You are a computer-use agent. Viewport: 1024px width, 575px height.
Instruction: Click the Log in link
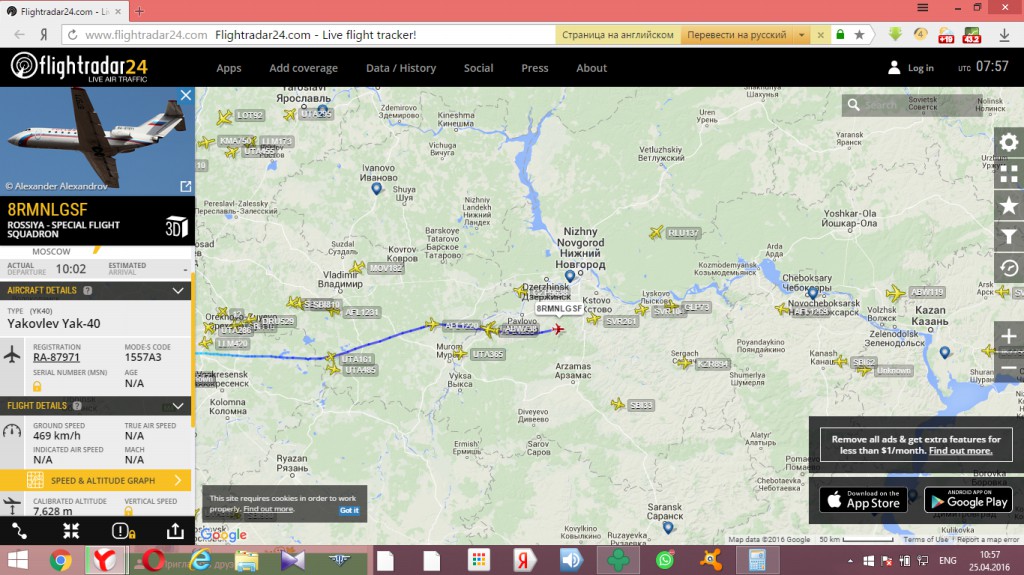(920, 68)
